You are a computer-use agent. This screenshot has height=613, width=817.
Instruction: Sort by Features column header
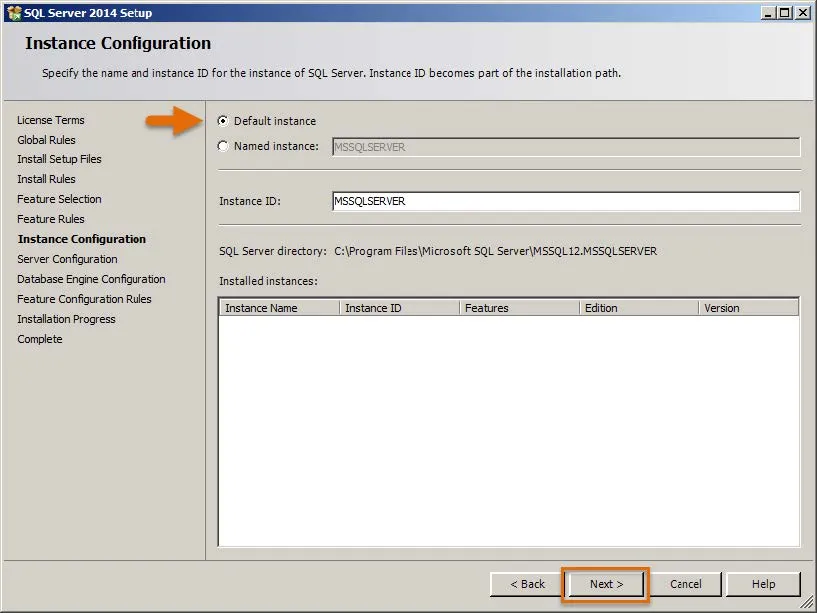coord(519,308)
